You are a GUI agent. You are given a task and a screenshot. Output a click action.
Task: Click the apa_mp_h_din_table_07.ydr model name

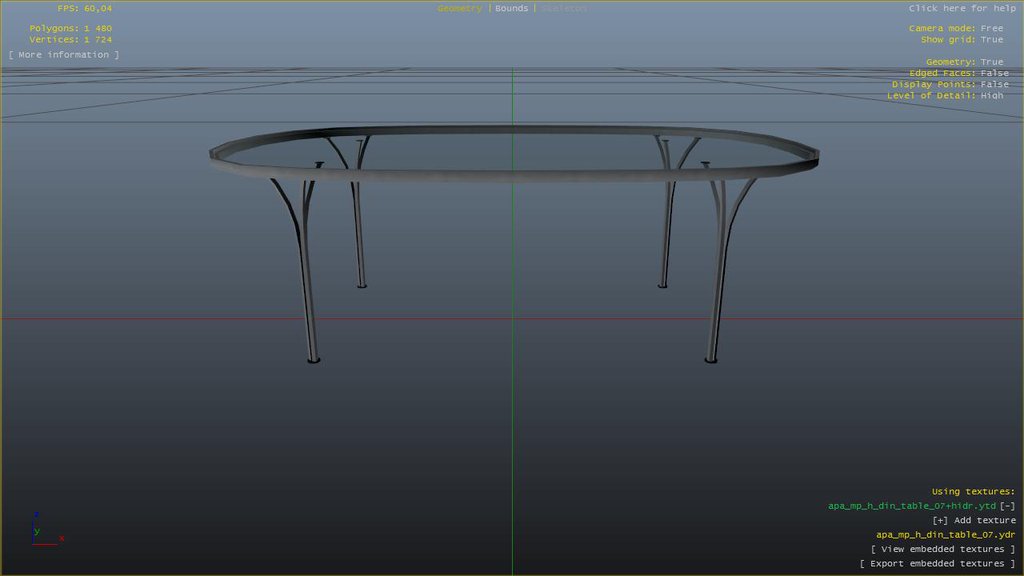click(x=945, y=535)
